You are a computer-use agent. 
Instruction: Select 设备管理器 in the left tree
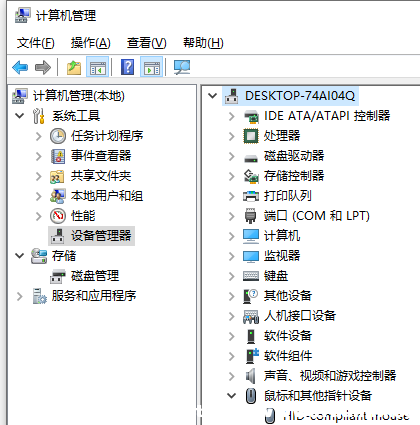pos(101,236)
